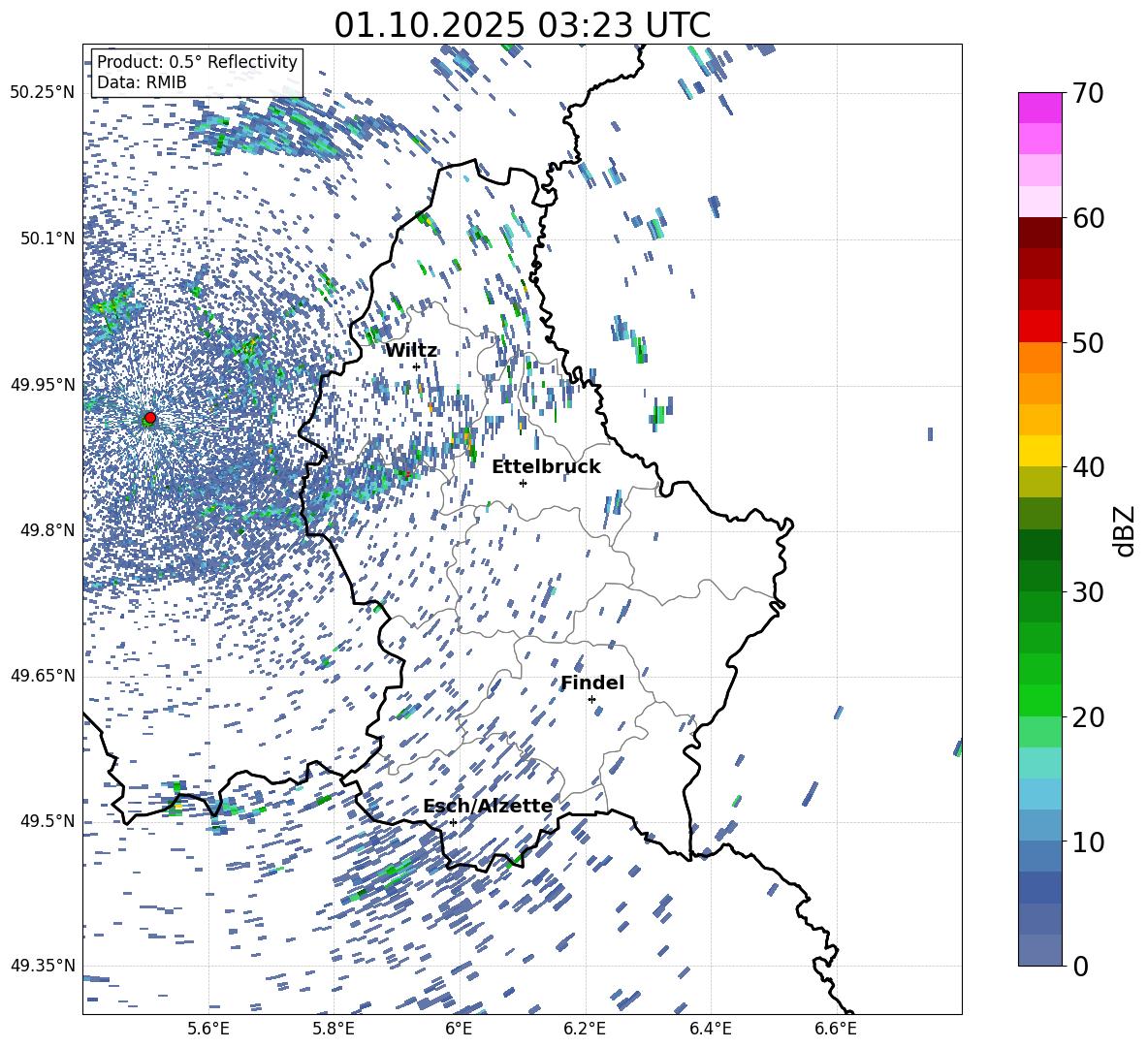Click the Esch/Alzette station cross marker
1148x1048 pixels.
click(x=453, y=822)
